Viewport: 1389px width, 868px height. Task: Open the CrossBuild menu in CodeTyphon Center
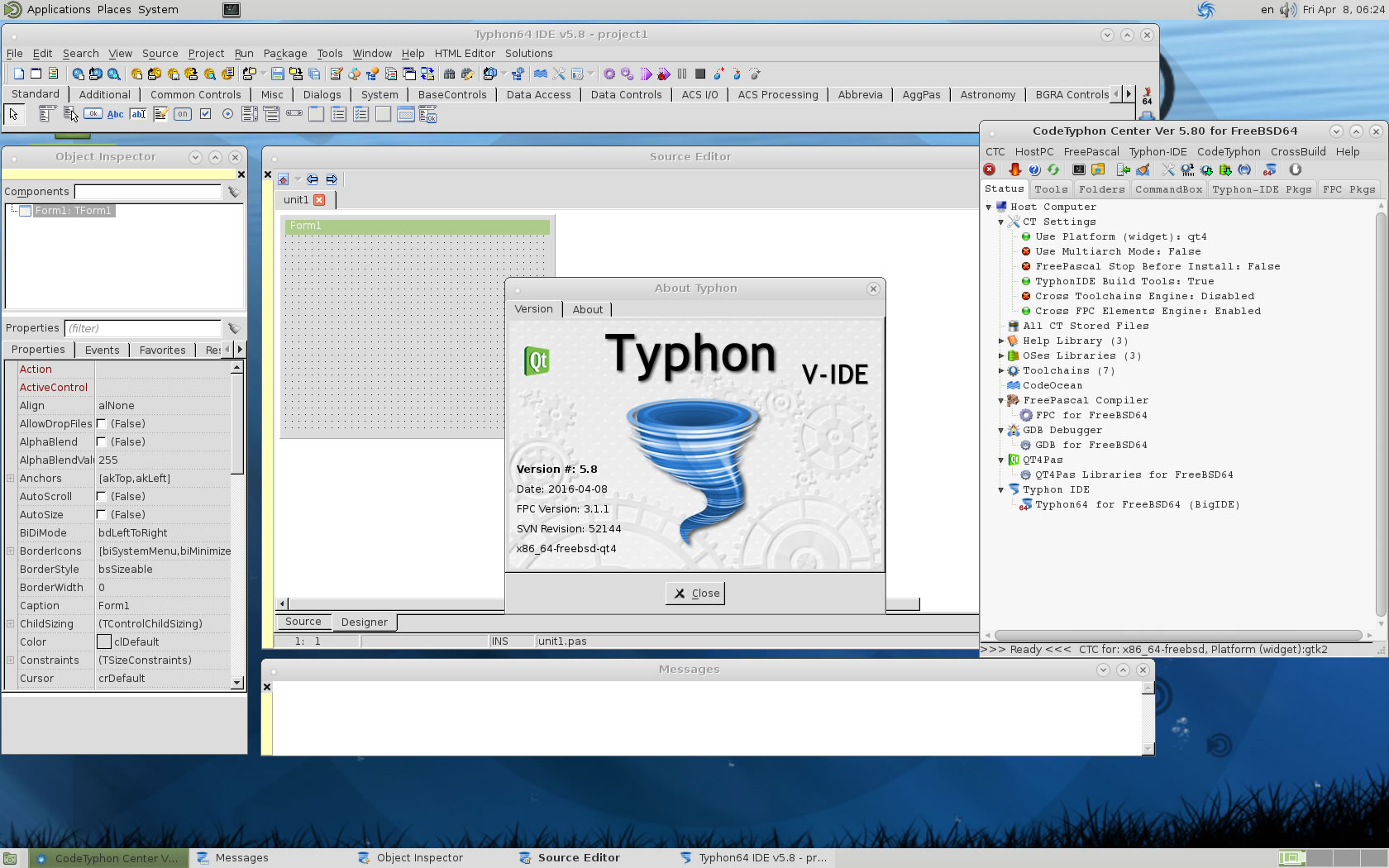point(1298,152)
